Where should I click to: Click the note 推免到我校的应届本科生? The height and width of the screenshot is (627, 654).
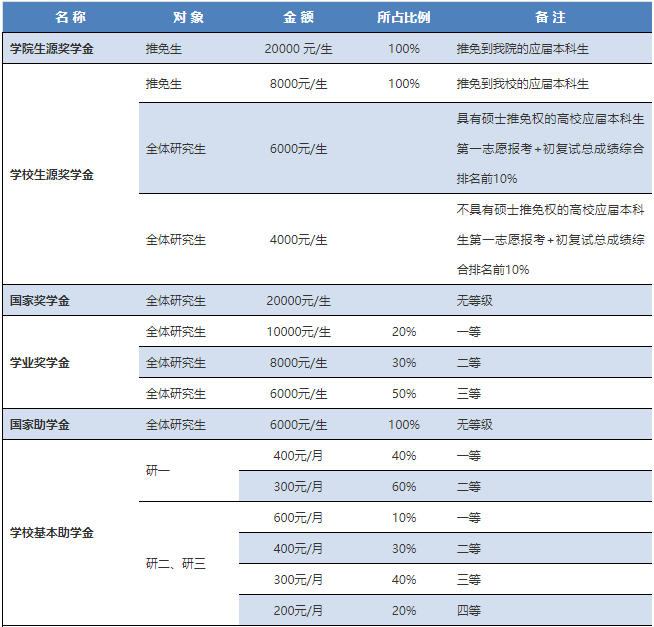coord(522,84)
